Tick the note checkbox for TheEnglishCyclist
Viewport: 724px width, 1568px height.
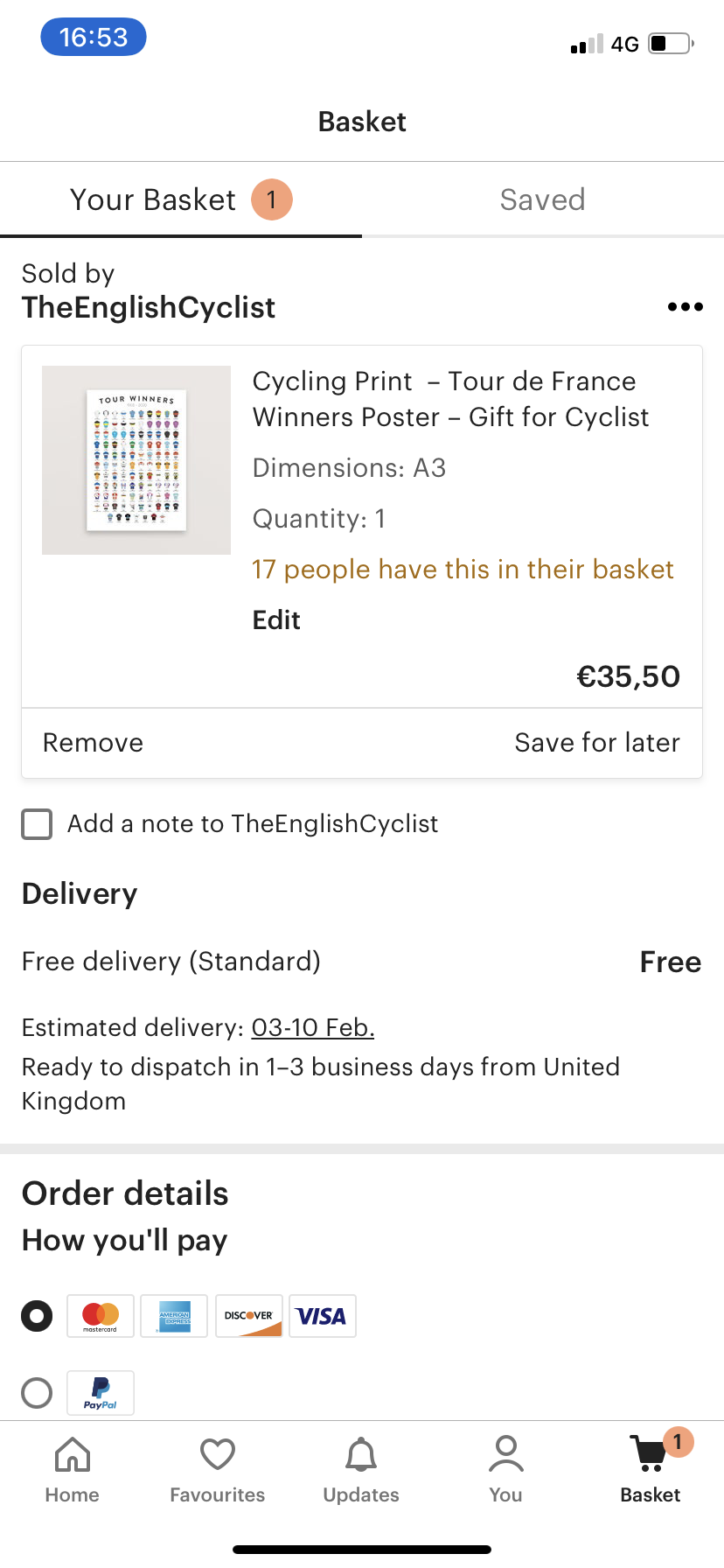click(x=36, y=823)
